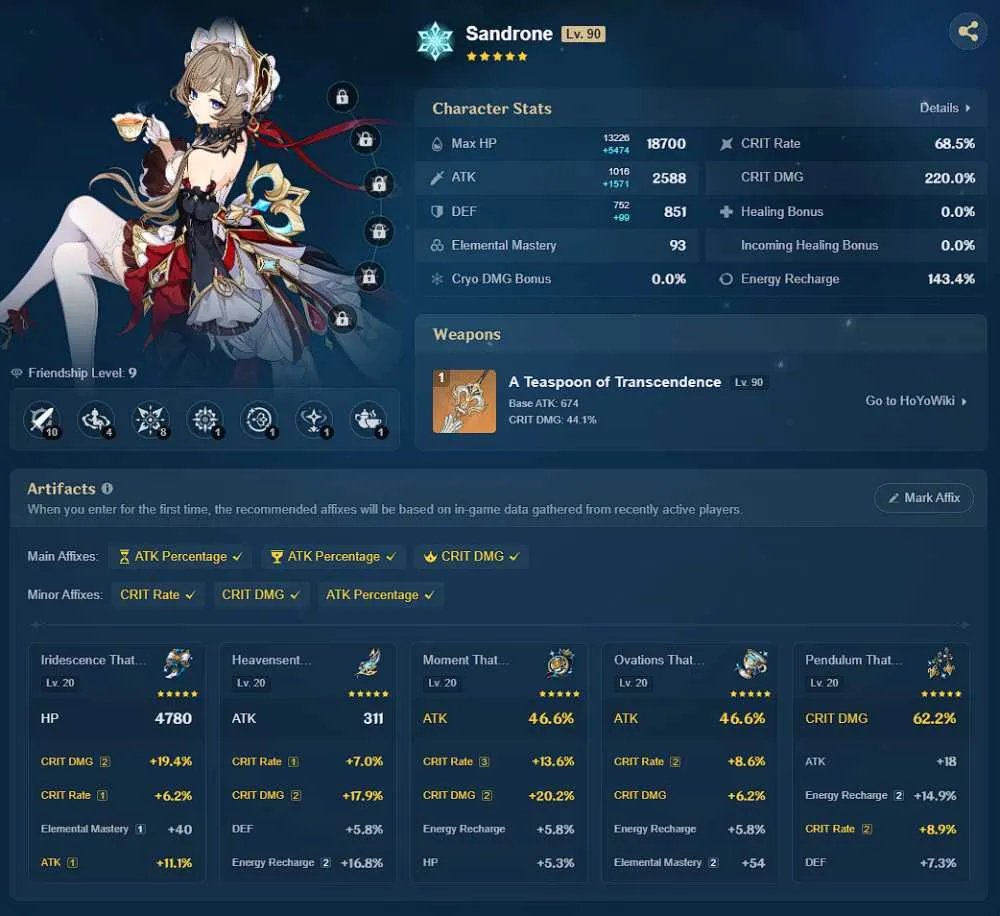This screenshot has height=916, width=1000.
Task: Select the Moment That artifact card title
Action: tap(466, 660)
